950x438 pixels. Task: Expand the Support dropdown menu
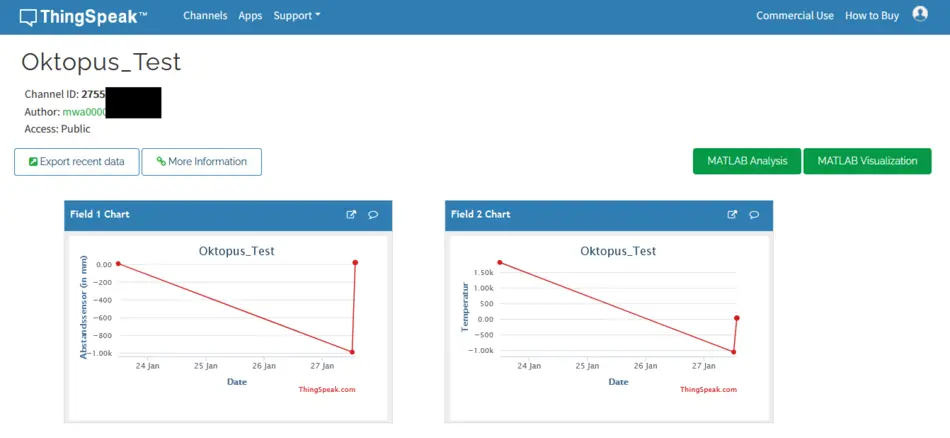[x=296, y=16]
